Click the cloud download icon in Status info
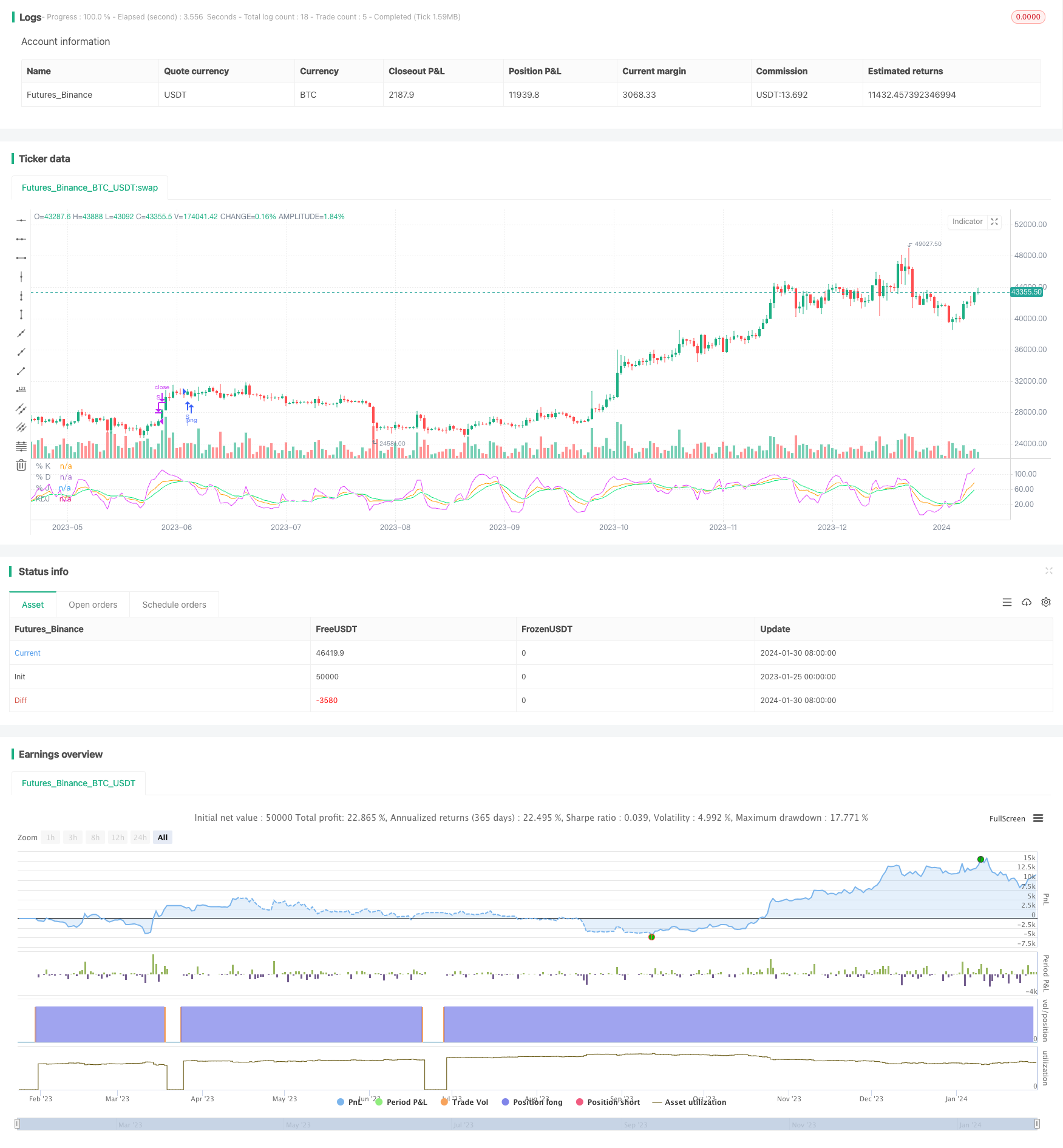The image size is (1063, 1148). pyautogui.click(x=1027, y=602)
